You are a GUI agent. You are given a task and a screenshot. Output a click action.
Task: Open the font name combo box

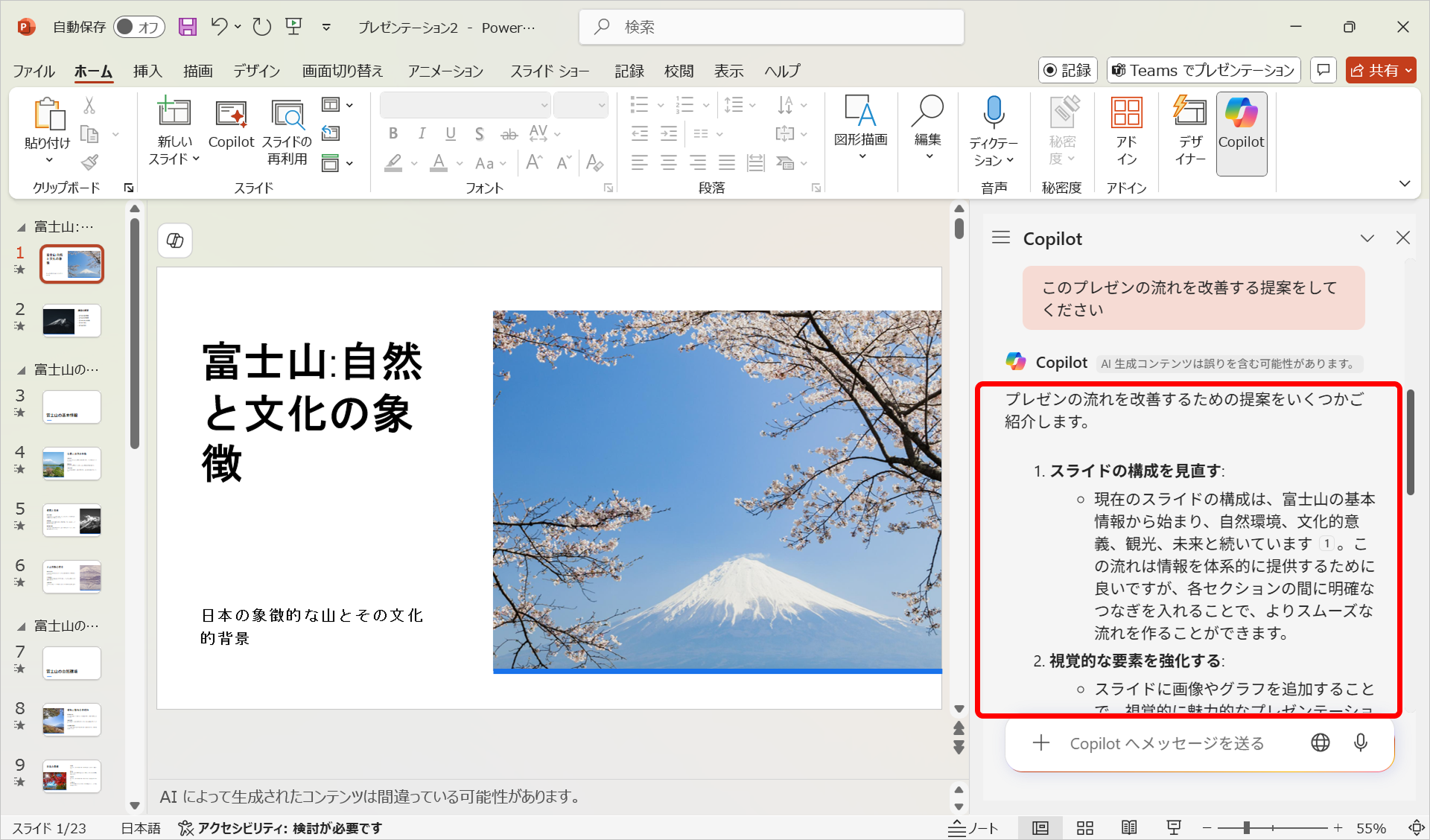tap(465, 105)
